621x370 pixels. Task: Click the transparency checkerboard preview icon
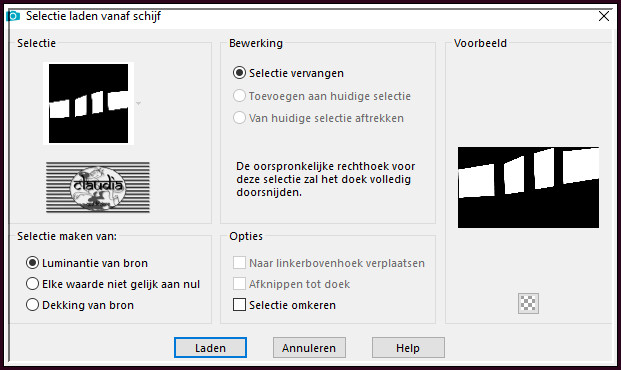point(528,303)
